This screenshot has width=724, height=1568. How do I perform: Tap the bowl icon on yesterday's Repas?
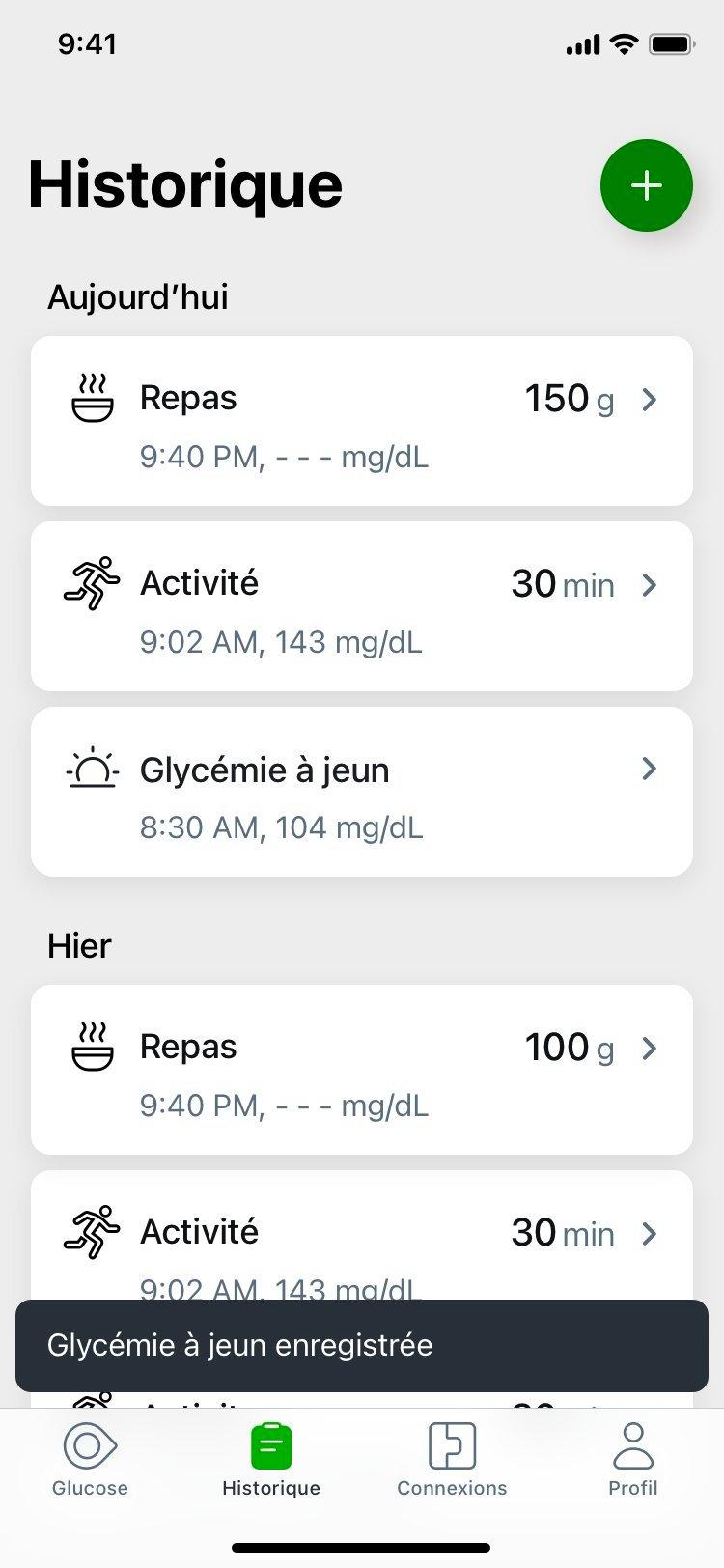[x=93, y=1048]
